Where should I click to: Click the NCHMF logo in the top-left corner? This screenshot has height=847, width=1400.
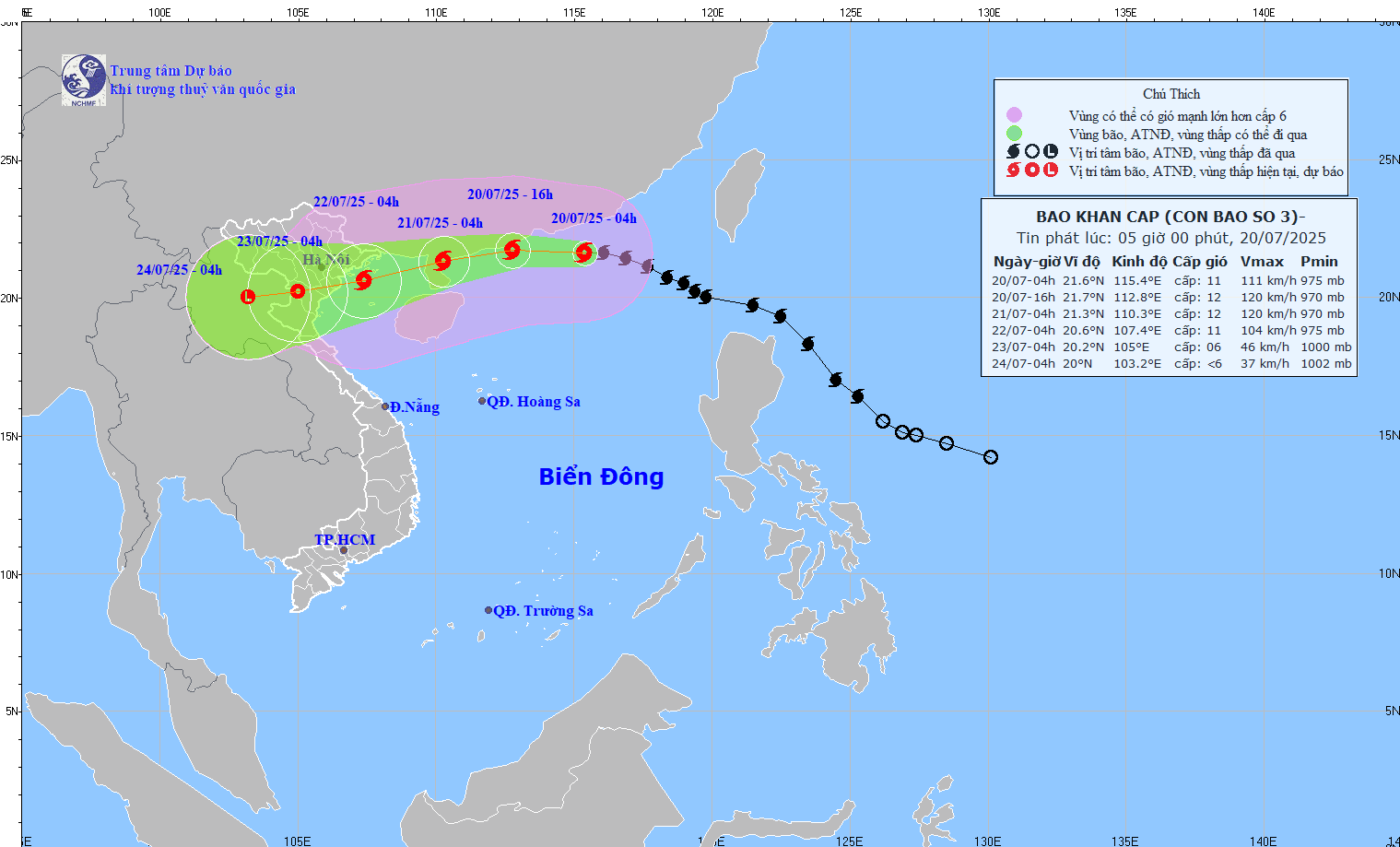click(x=82, y=78)
